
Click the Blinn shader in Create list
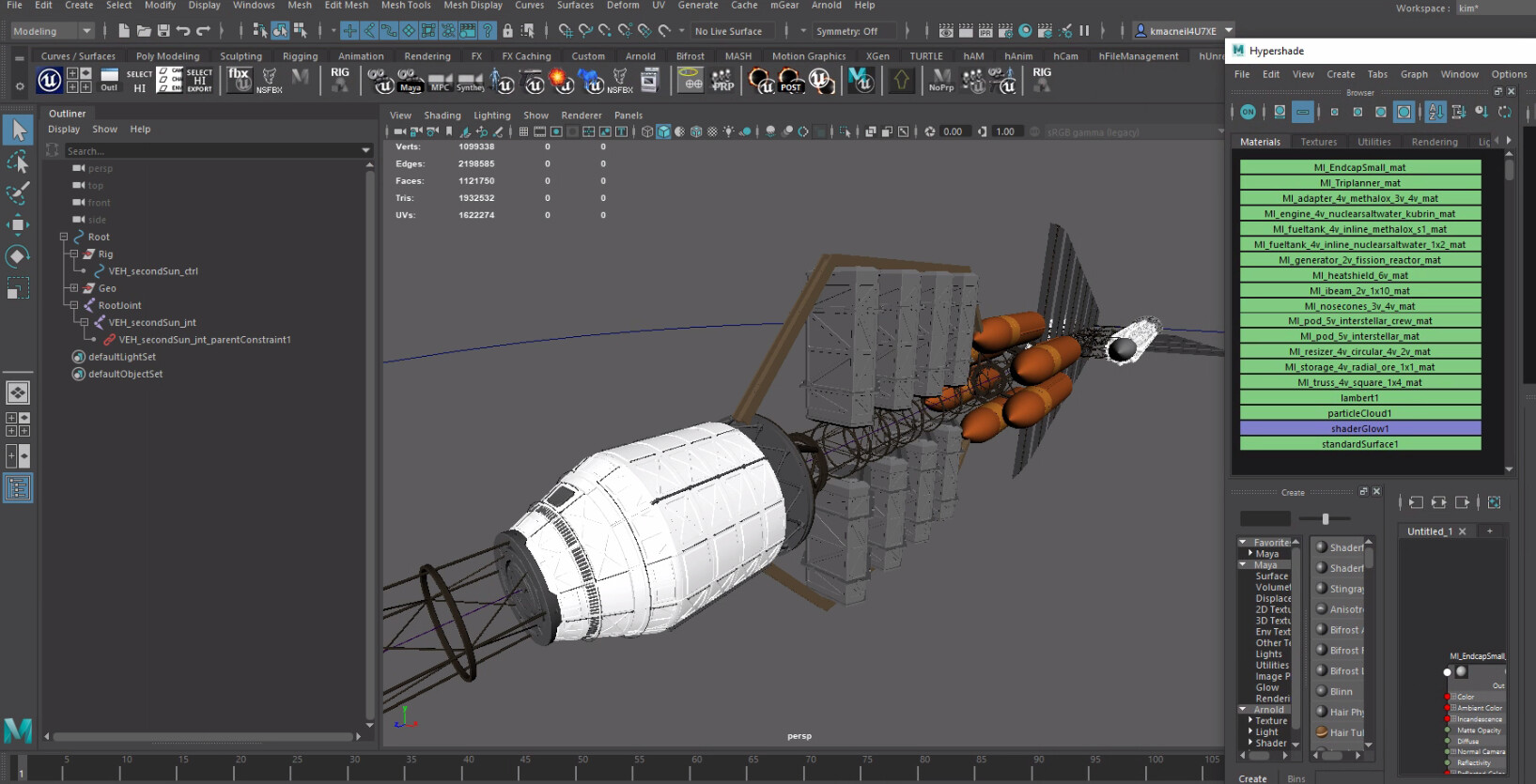coord(1341,692)
